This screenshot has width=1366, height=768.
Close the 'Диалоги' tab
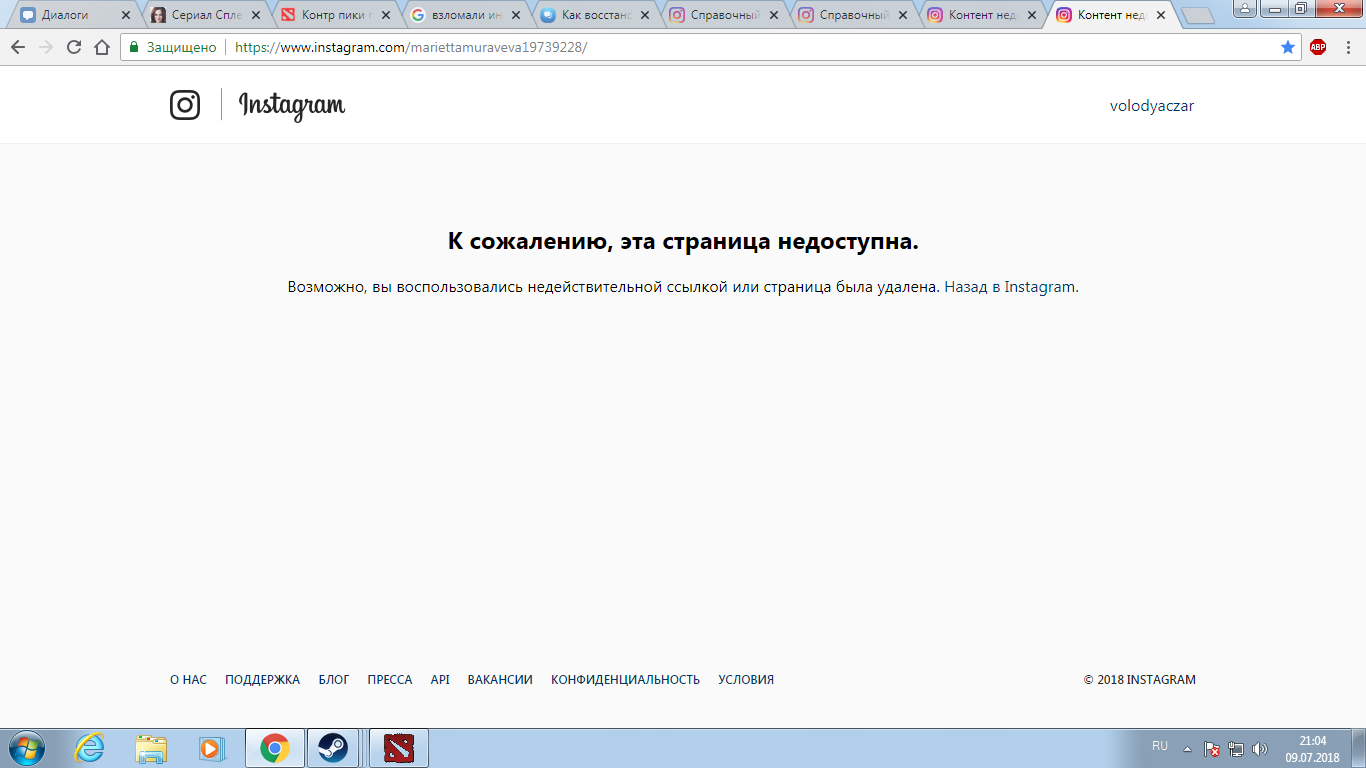tap(126, 15)
